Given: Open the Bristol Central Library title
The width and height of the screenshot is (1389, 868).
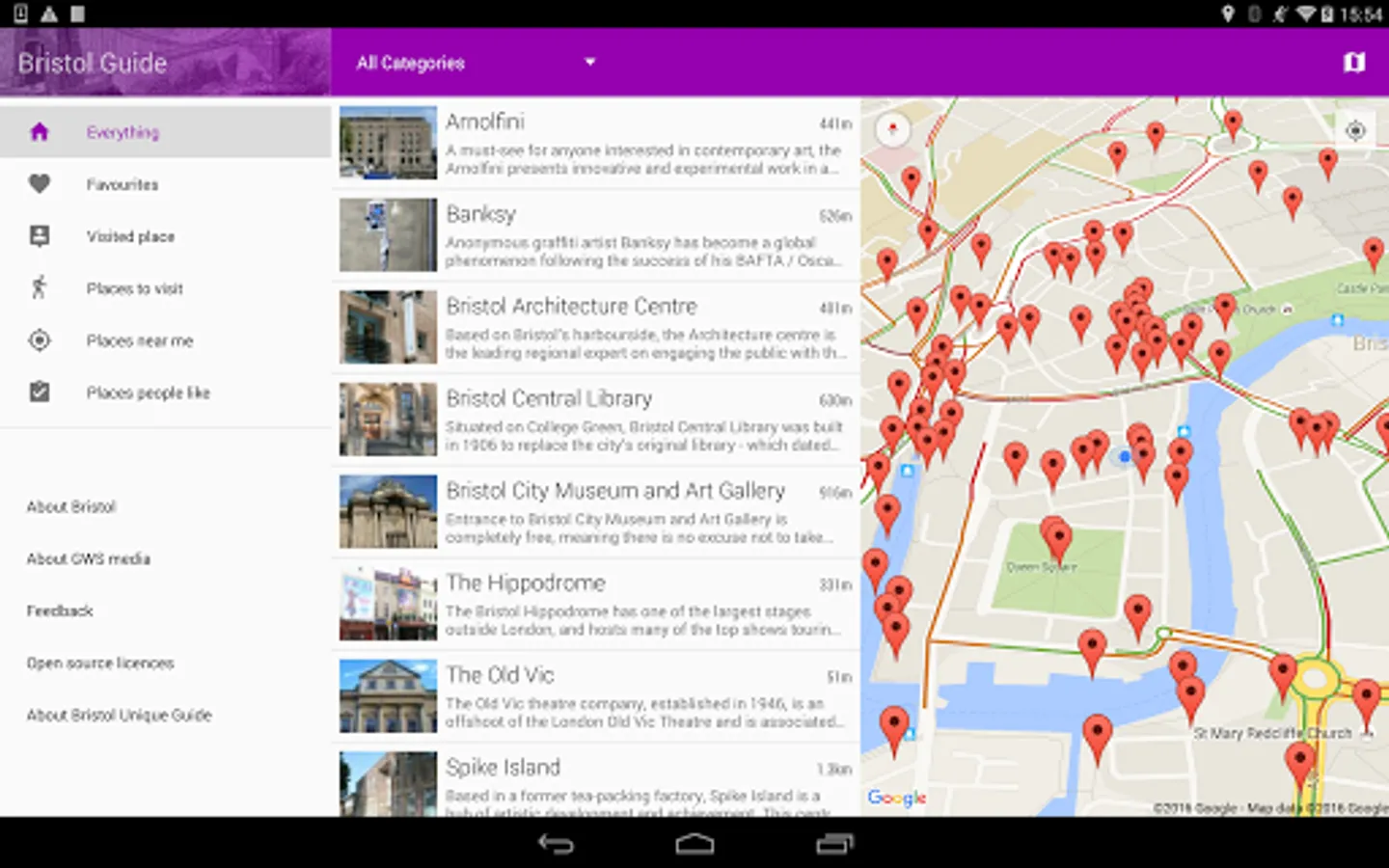Looking at the screenshot, I should (x=549, y=398).
